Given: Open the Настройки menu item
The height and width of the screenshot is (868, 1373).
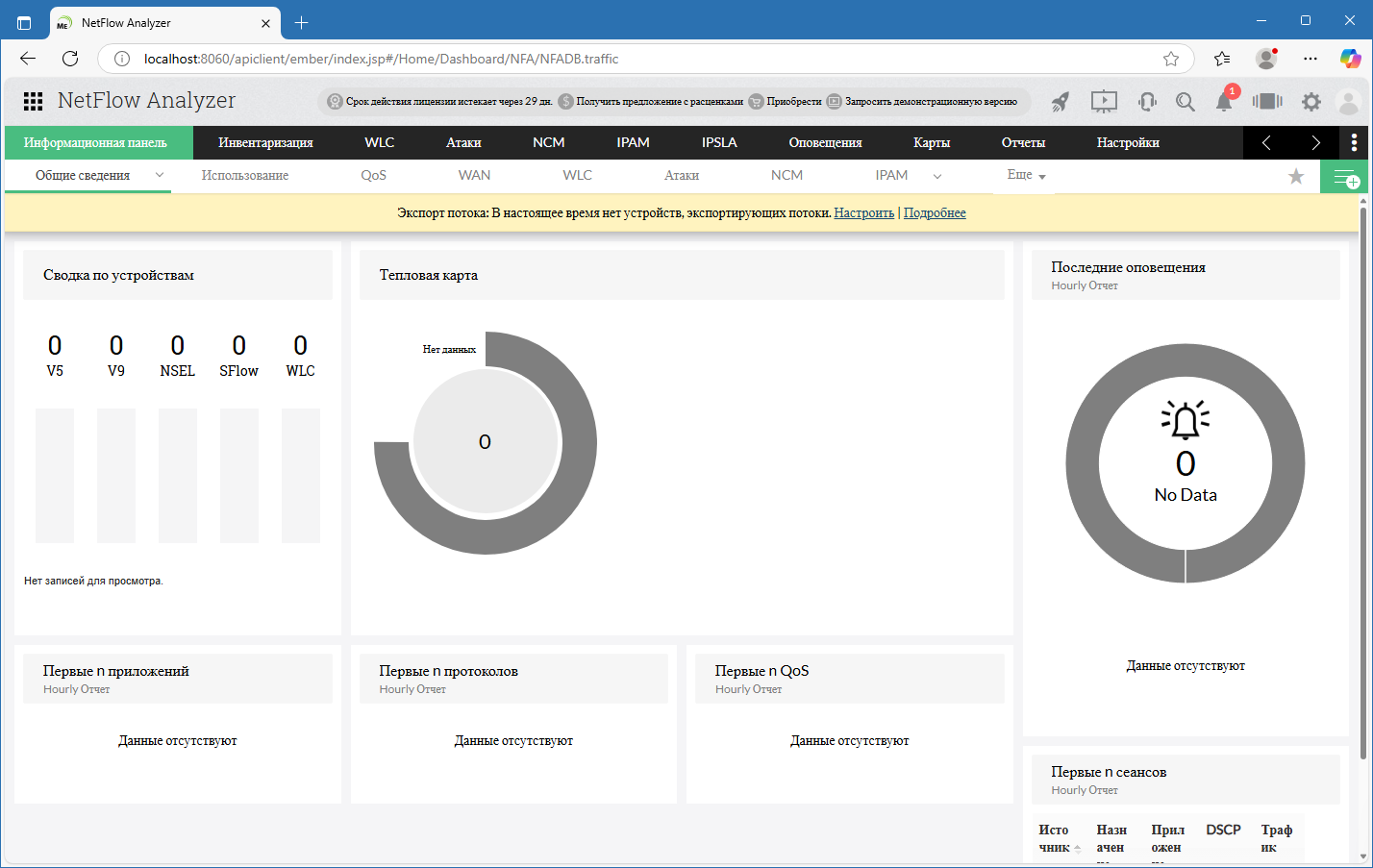Looking at the screenshot, I should click(1128, 142).
